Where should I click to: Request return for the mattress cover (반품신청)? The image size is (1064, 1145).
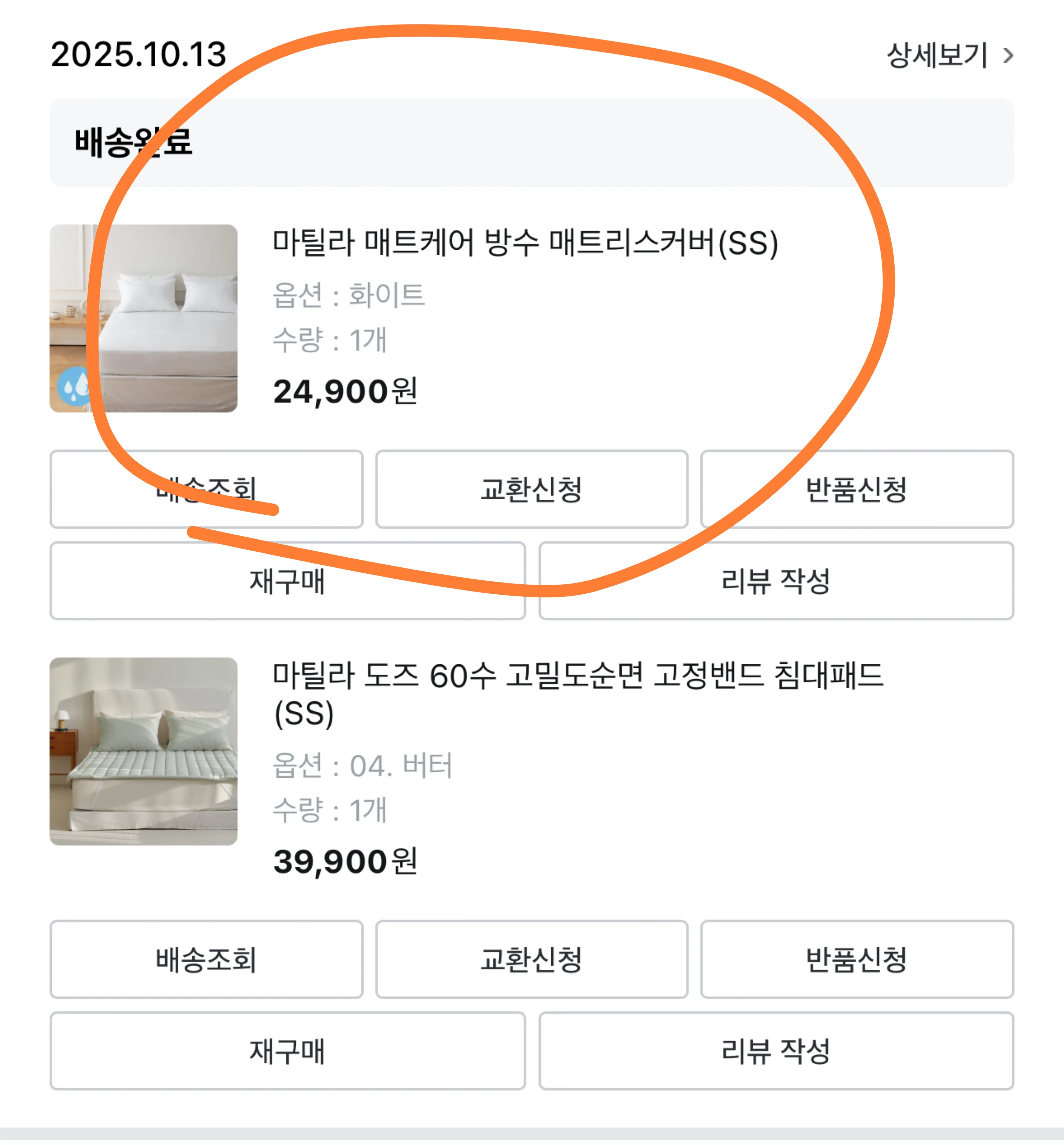point(857,489)
